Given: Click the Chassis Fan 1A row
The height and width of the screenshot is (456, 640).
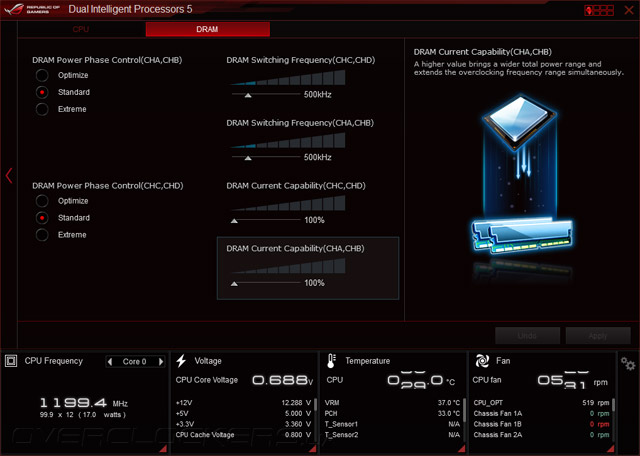Looking at the screenshot, I should (541, 414).
